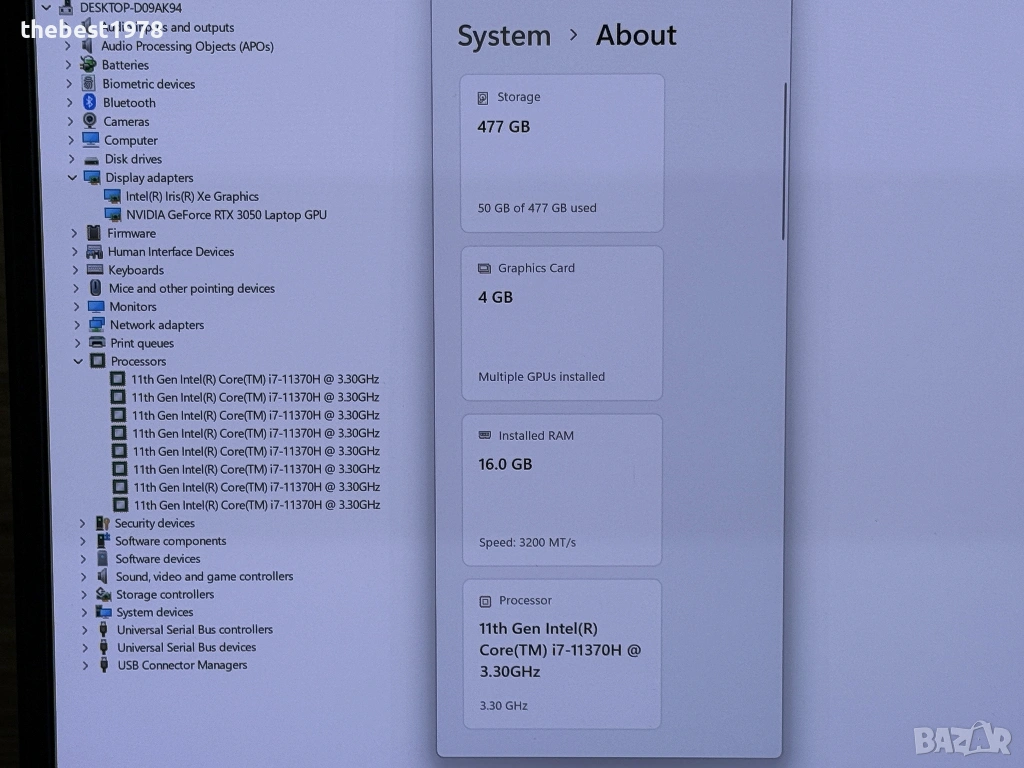This screenshot has height=768, width=1024.
Task: Select Intel(R) Iris(R) Xe Graphics adapter
Action: tap(192, 197)
